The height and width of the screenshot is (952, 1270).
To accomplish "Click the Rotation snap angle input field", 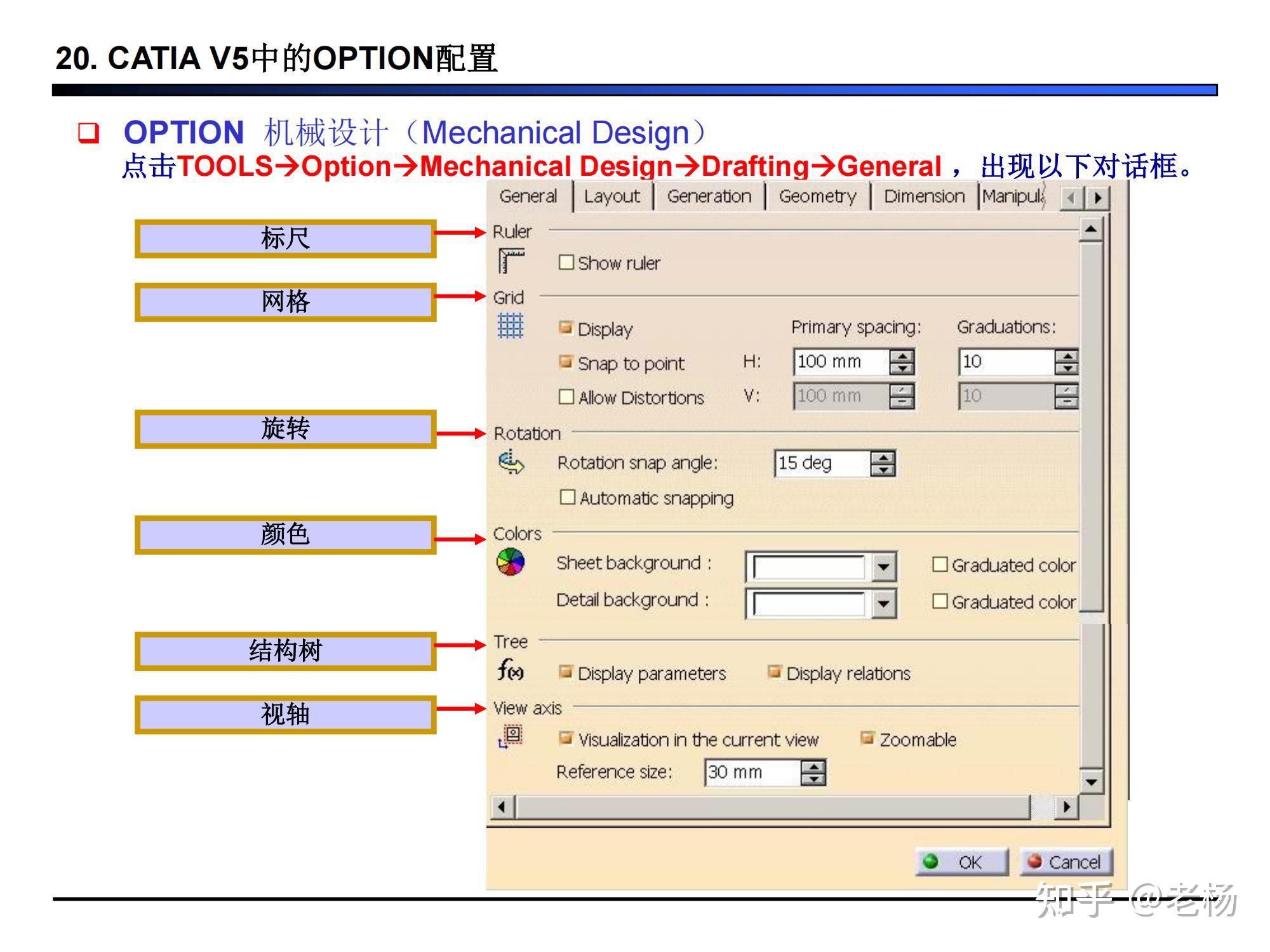I will click(x=823, y=463).
